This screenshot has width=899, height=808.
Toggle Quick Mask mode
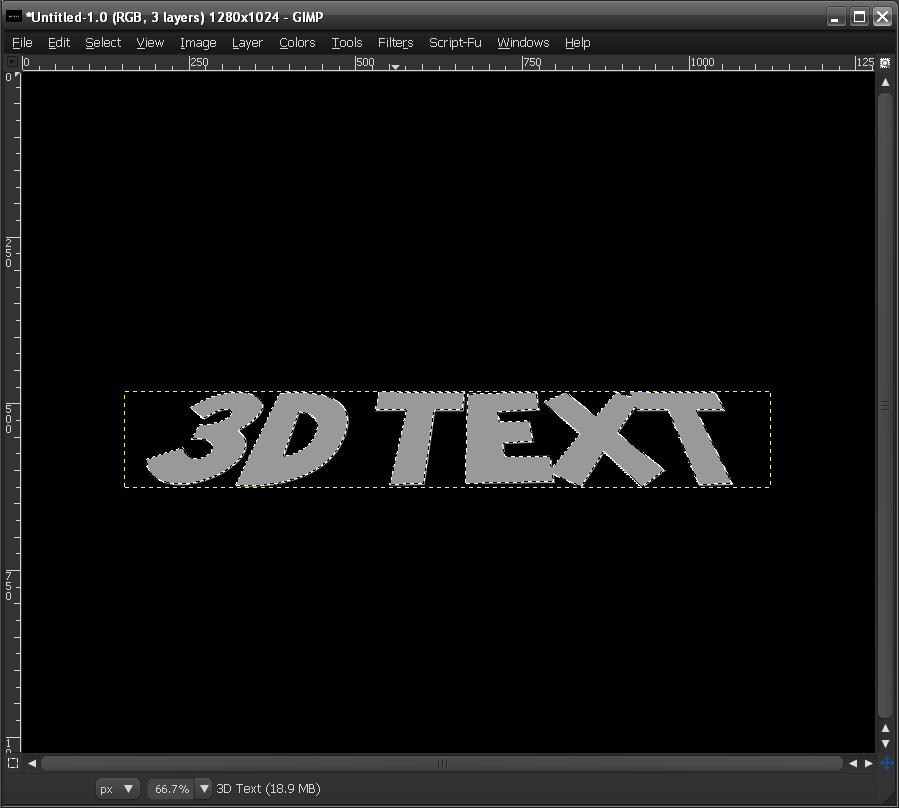(x=12, y=763)
